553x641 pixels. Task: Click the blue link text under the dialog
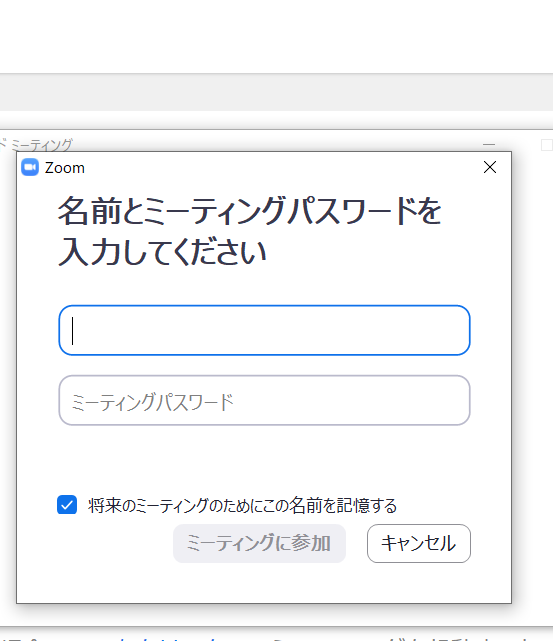[172, 638]
